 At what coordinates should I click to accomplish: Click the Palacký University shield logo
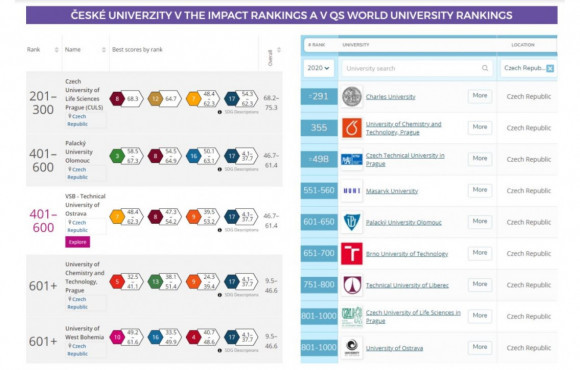(x=351, y=222)
